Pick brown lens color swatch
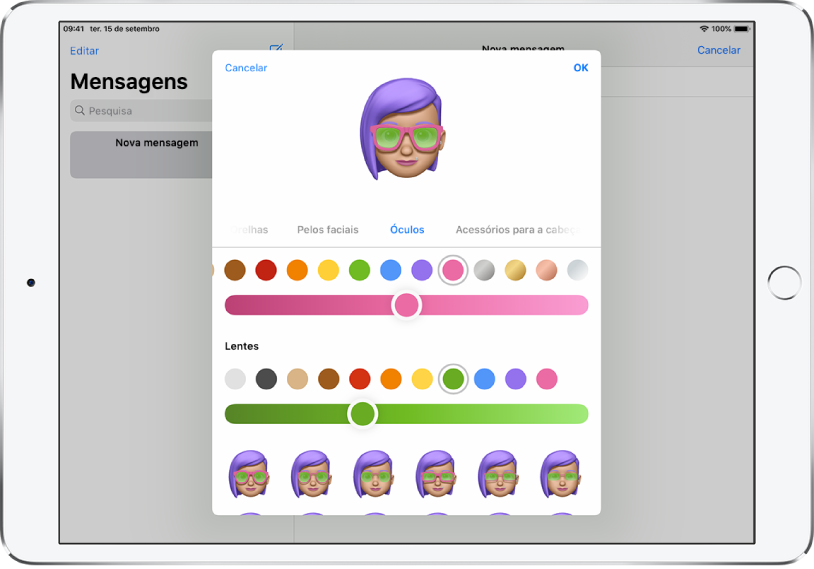Screen dimensions: 814x569 tap(329, 379)
